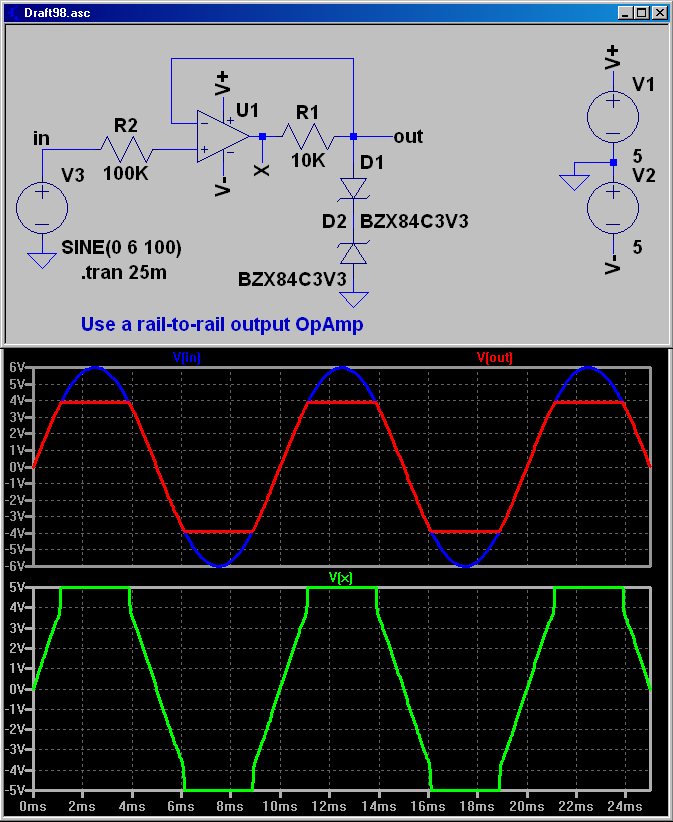Click the 'out' net label
The image size is (673, 822).
point(408,137)
